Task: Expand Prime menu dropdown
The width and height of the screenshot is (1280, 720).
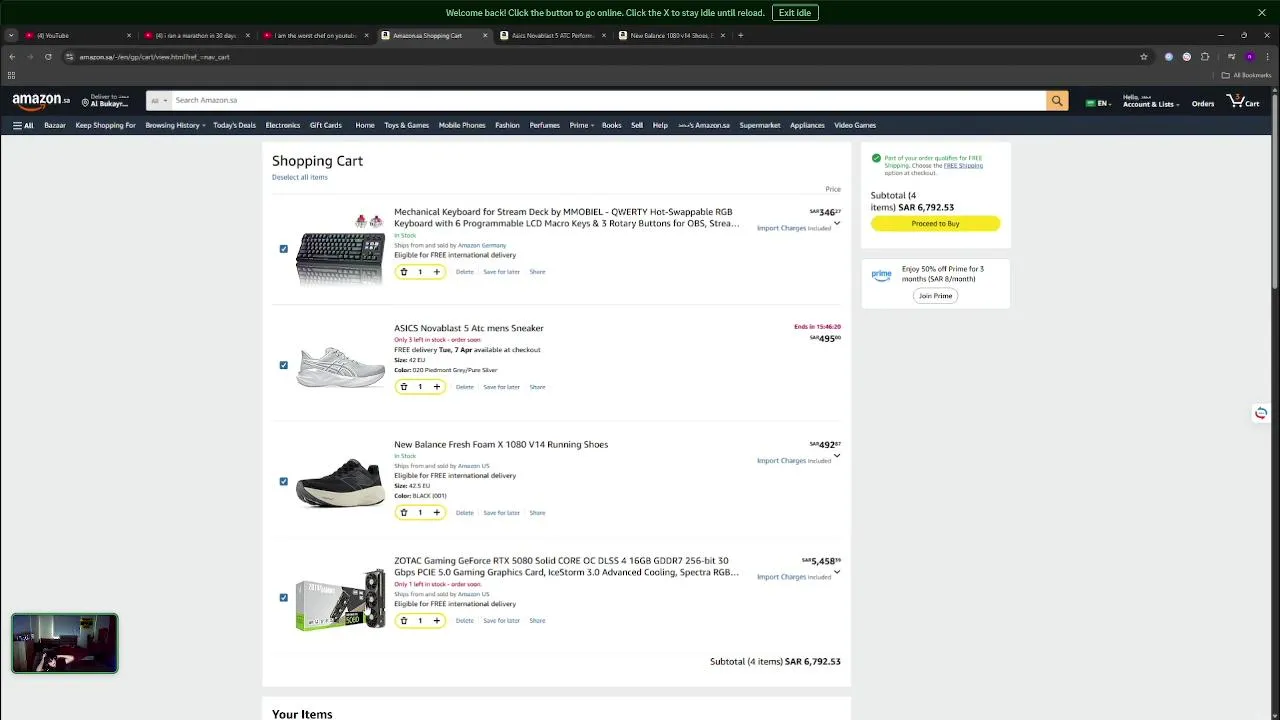Action: click(x=582, y=125)
